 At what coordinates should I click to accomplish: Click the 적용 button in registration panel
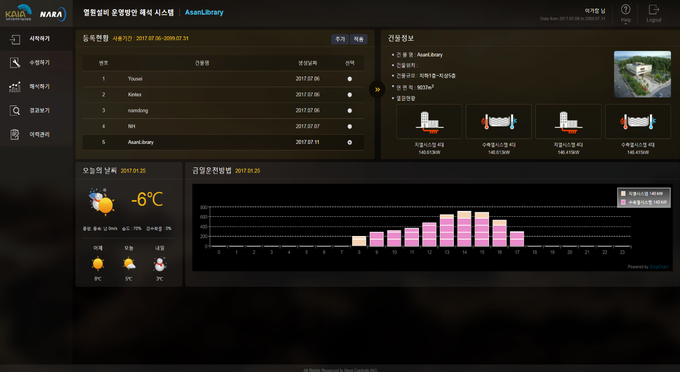click(x=359, y=39)
